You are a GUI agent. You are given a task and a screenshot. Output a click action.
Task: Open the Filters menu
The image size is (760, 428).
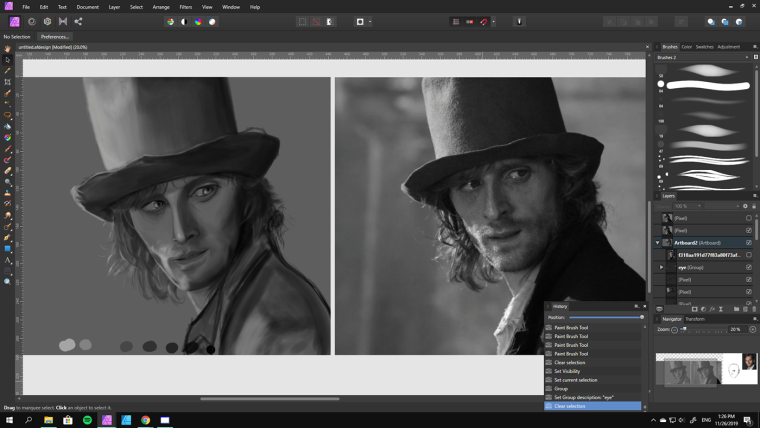(185, 7)
